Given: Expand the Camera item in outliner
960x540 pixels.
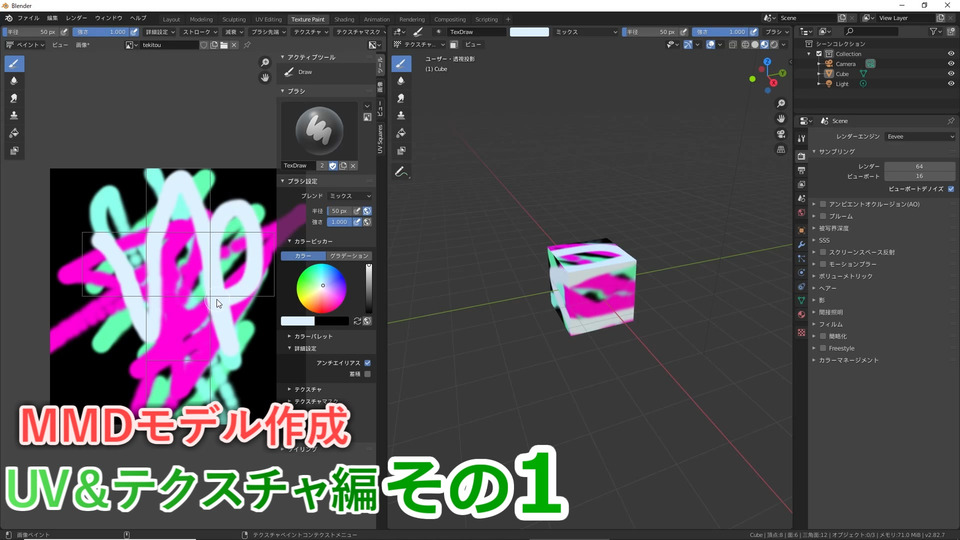Looking at the screenshot, I should pyautogui.click(x=819, y=64).
